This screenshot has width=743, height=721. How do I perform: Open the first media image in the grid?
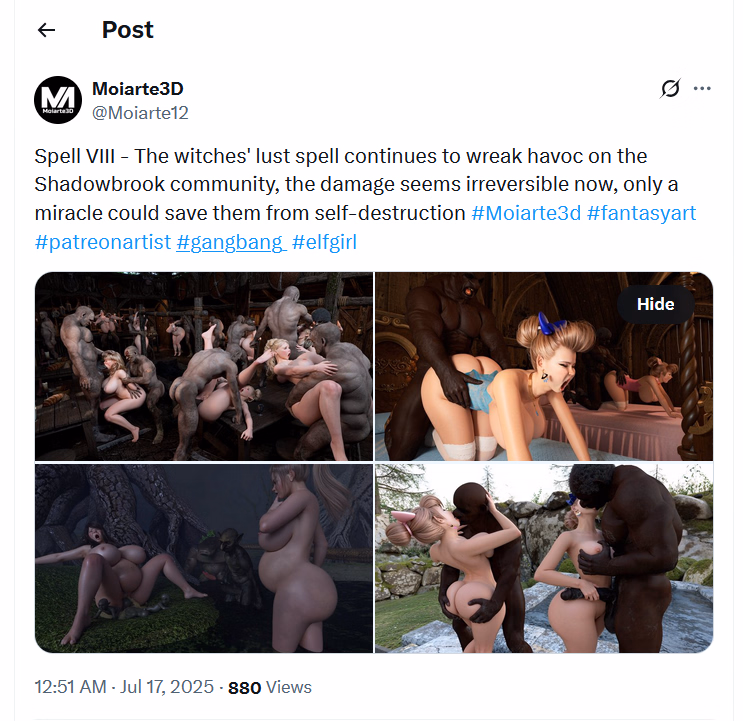tap(204, 366)
